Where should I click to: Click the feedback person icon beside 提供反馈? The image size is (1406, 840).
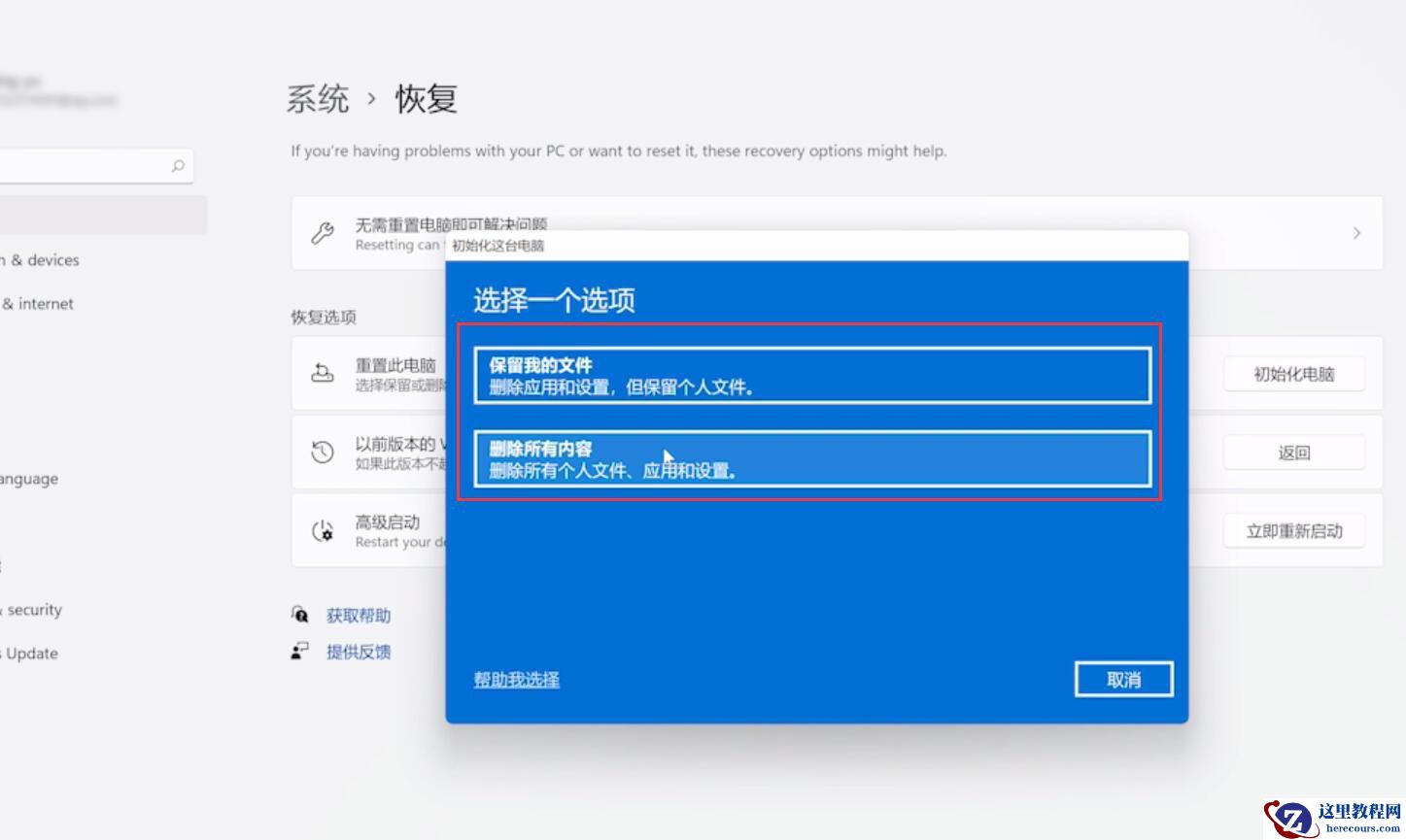298,650
